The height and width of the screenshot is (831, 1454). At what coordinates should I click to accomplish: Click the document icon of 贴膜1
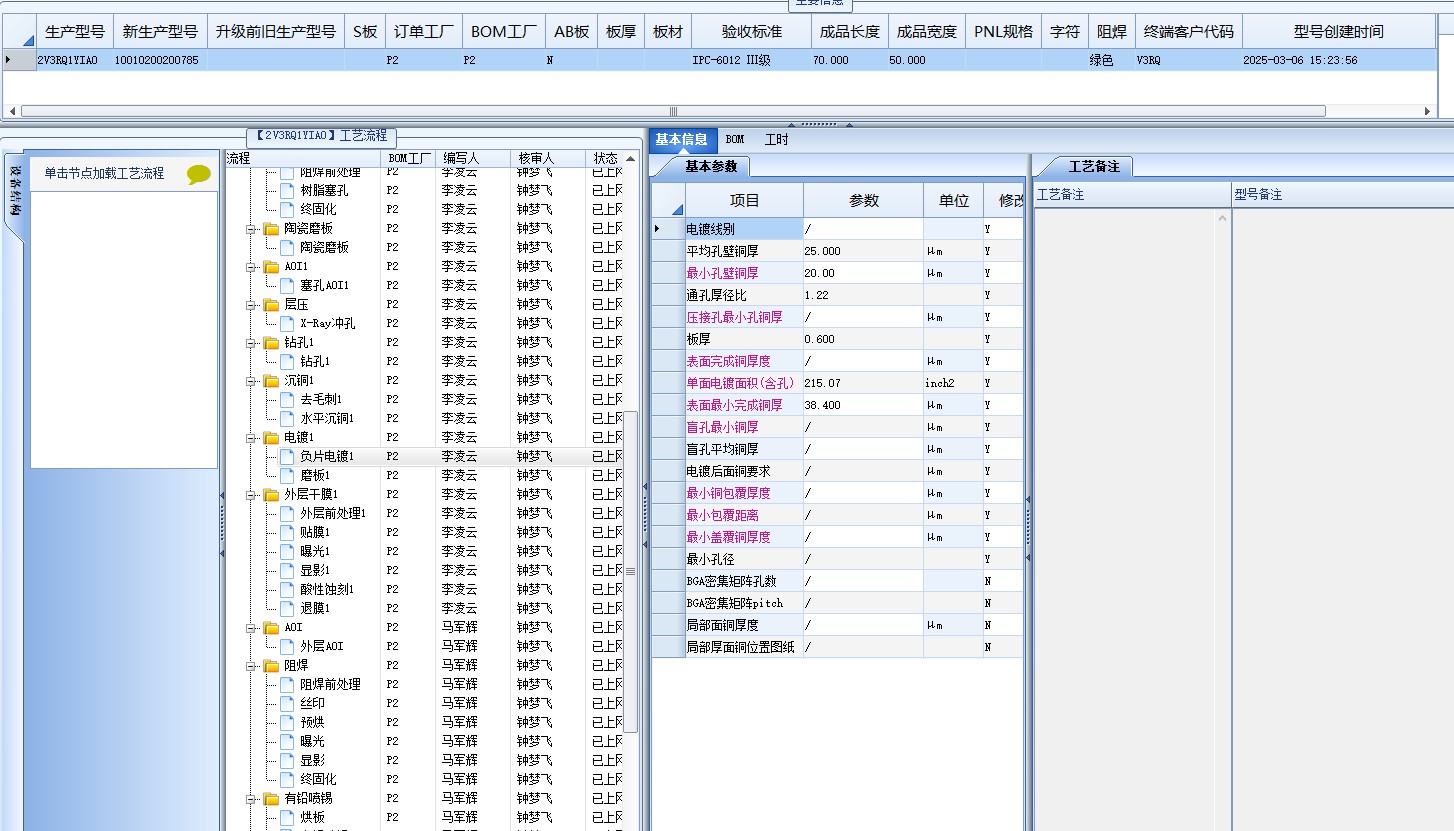click(x=288, y=533)
